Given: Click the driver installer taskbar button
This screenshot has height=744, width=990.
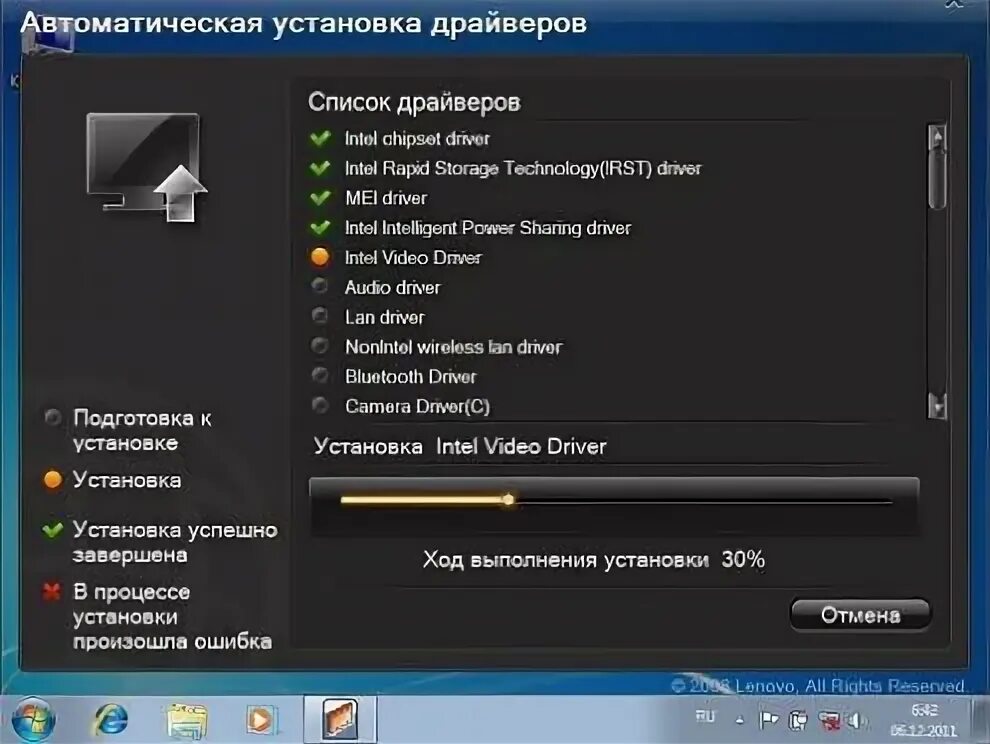Looking at the screenshot, I should point(340,719).
